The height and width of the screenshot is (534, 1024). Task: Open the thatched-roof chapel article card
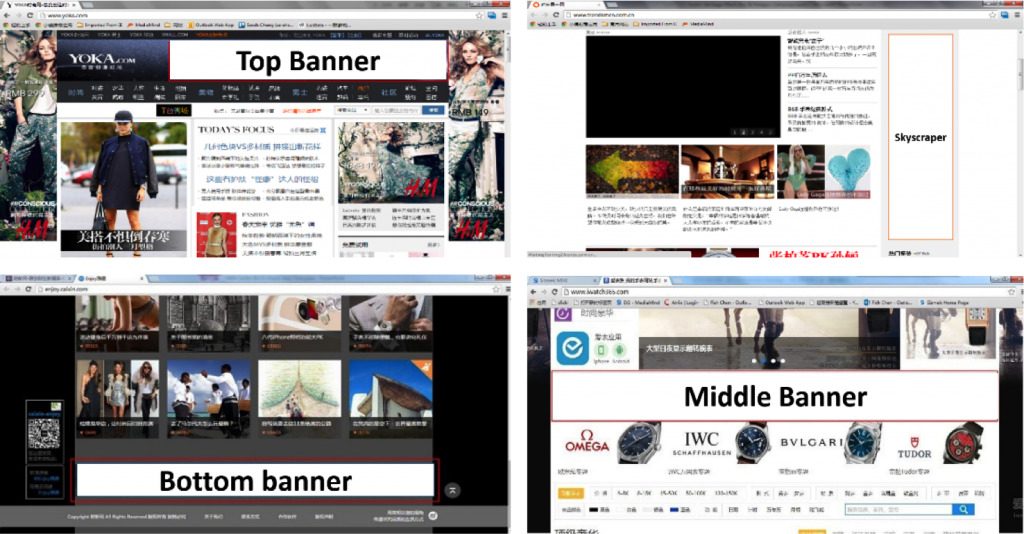(x=391, y=398)
